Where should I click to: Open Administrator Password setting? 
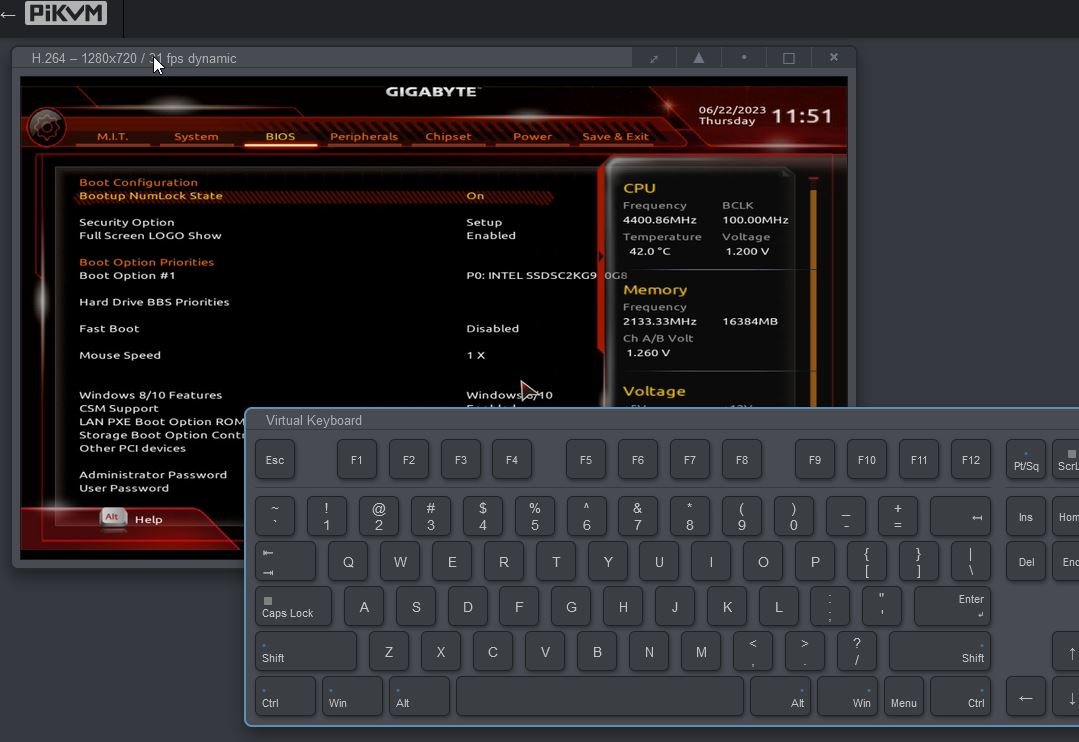pyautogui.click(x=153, y=475)
